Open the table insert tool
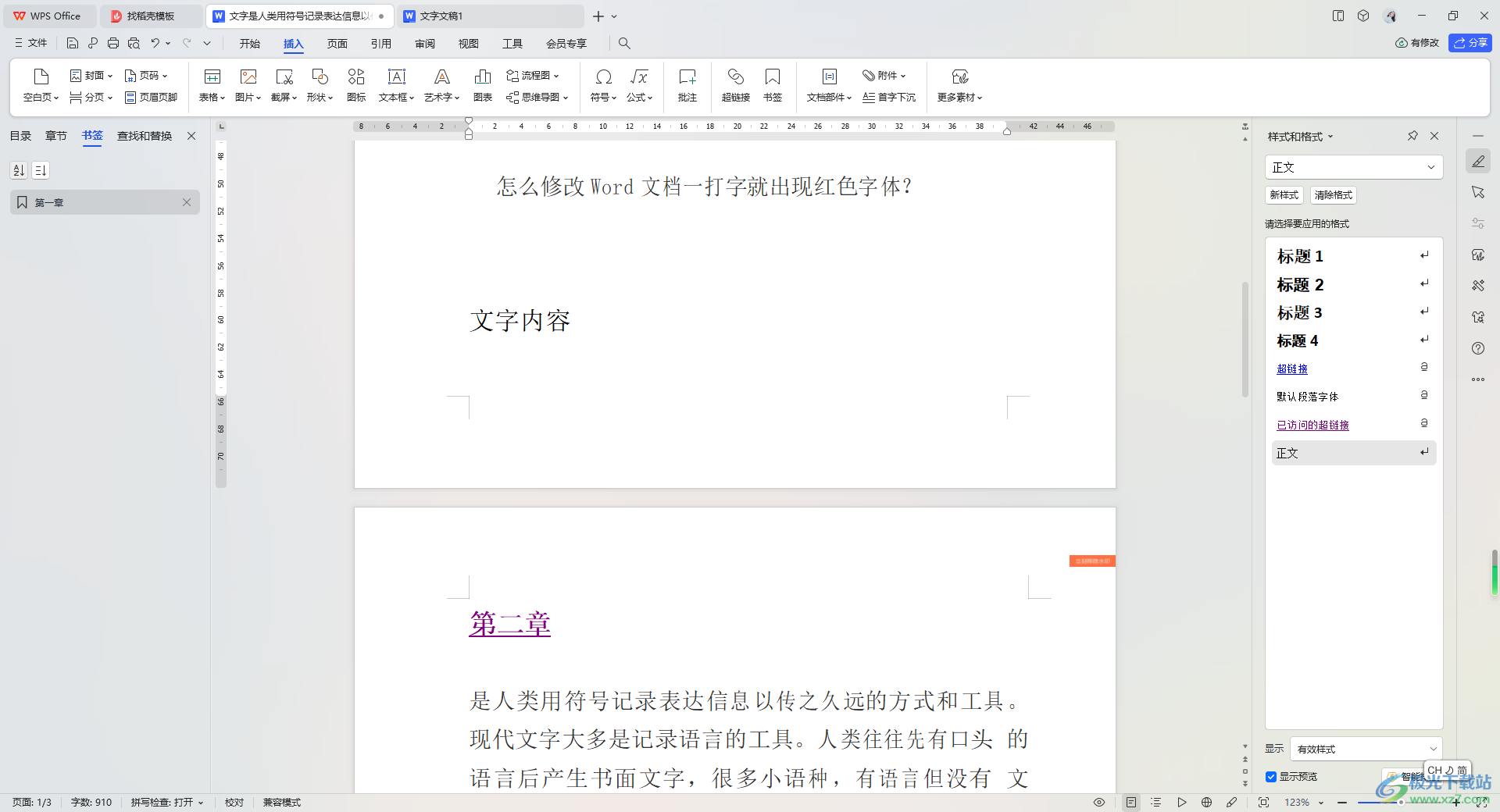The image size is (1500, 812). [x=212, y=85]
